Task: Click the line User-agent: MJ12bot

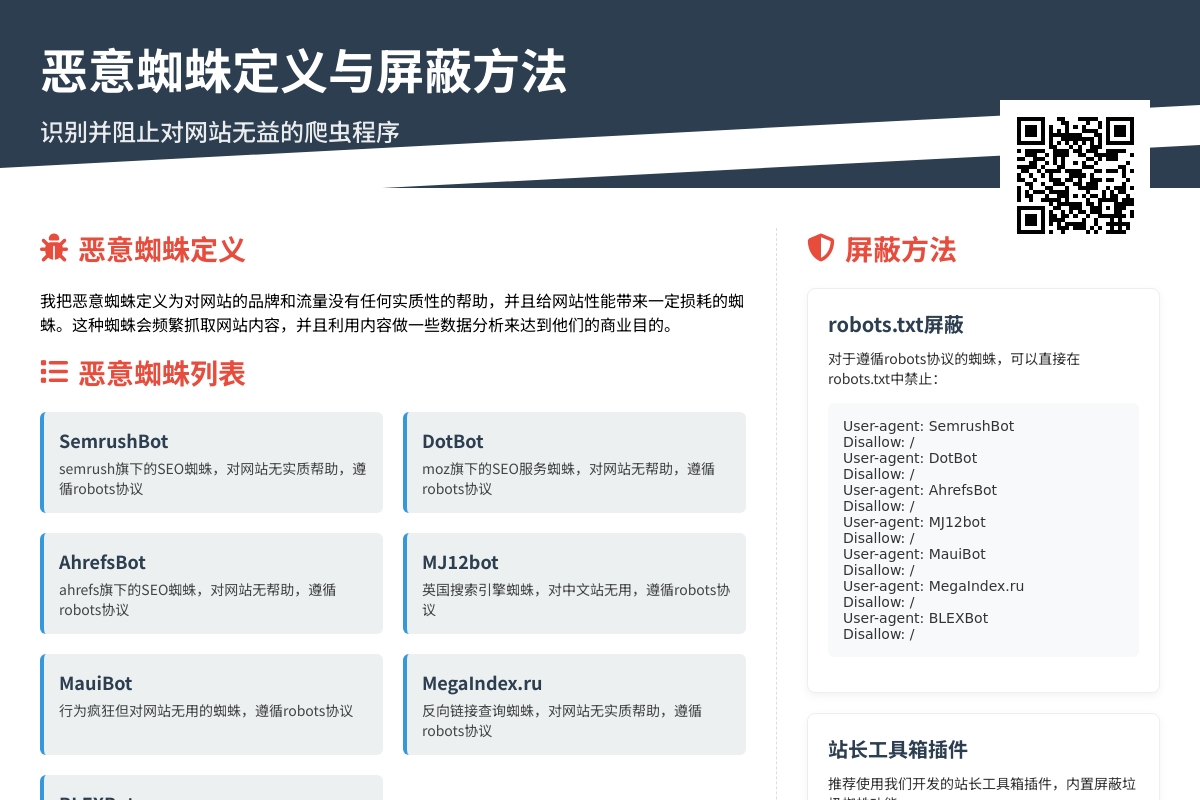Action: [x=914, y=522]
